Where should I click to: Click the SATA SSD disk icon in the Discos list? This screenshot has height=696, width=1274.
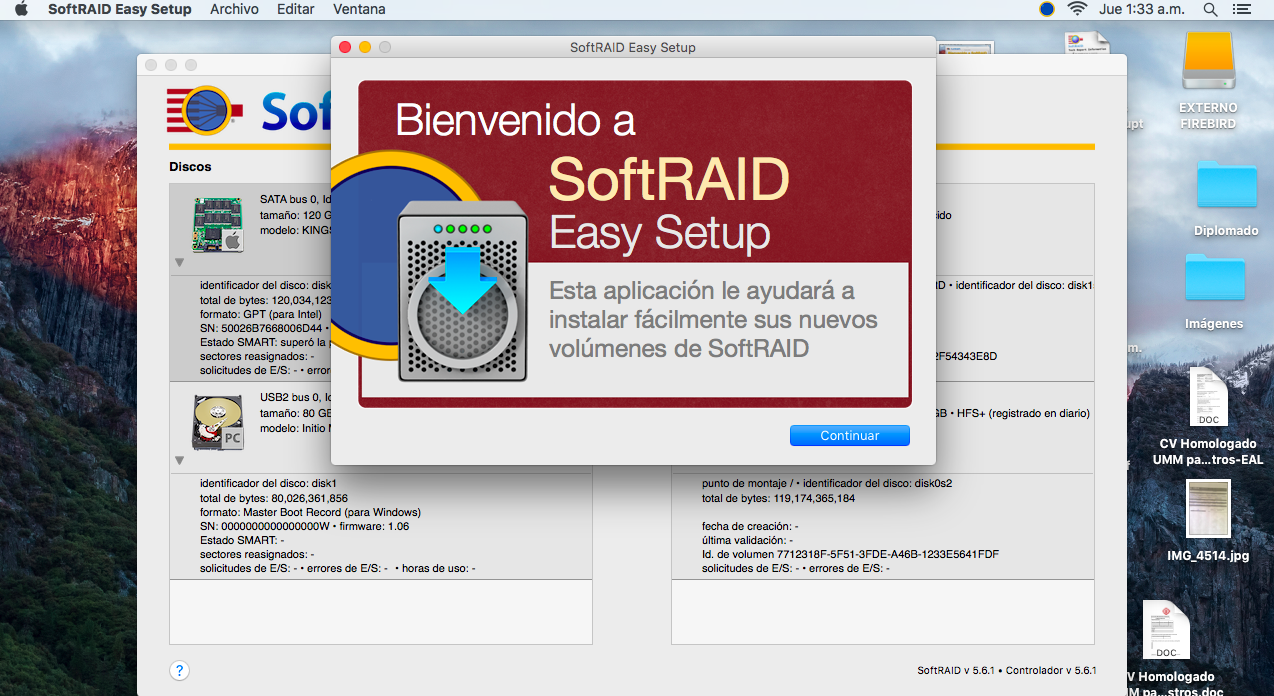218,224
